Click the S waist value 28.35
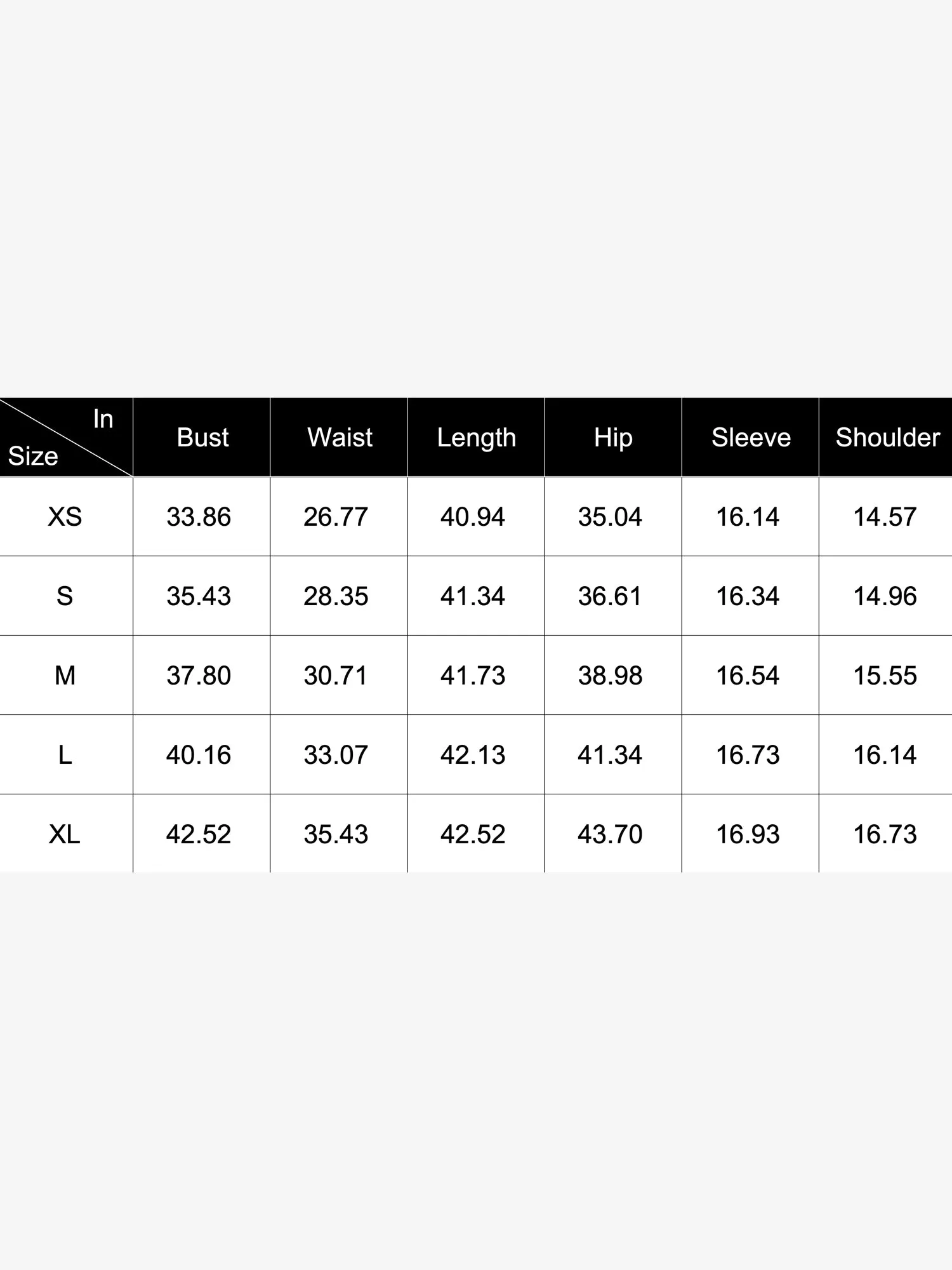The width and height of the screenshot is (952, 1270). [336, 596]
